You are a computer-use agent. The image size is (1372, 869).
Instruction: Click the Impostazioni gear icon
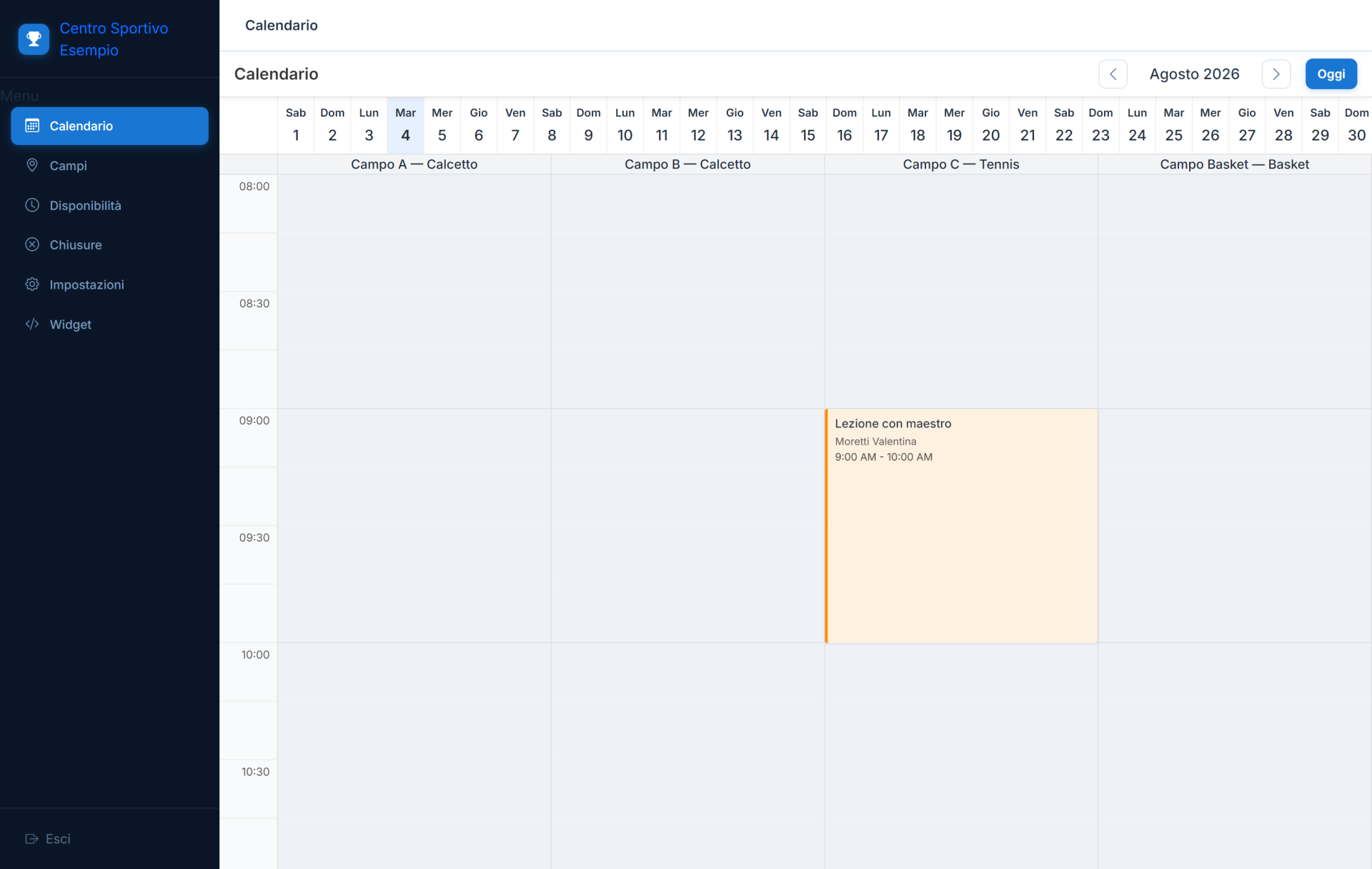pyautogui.click(x=32, y=284)
